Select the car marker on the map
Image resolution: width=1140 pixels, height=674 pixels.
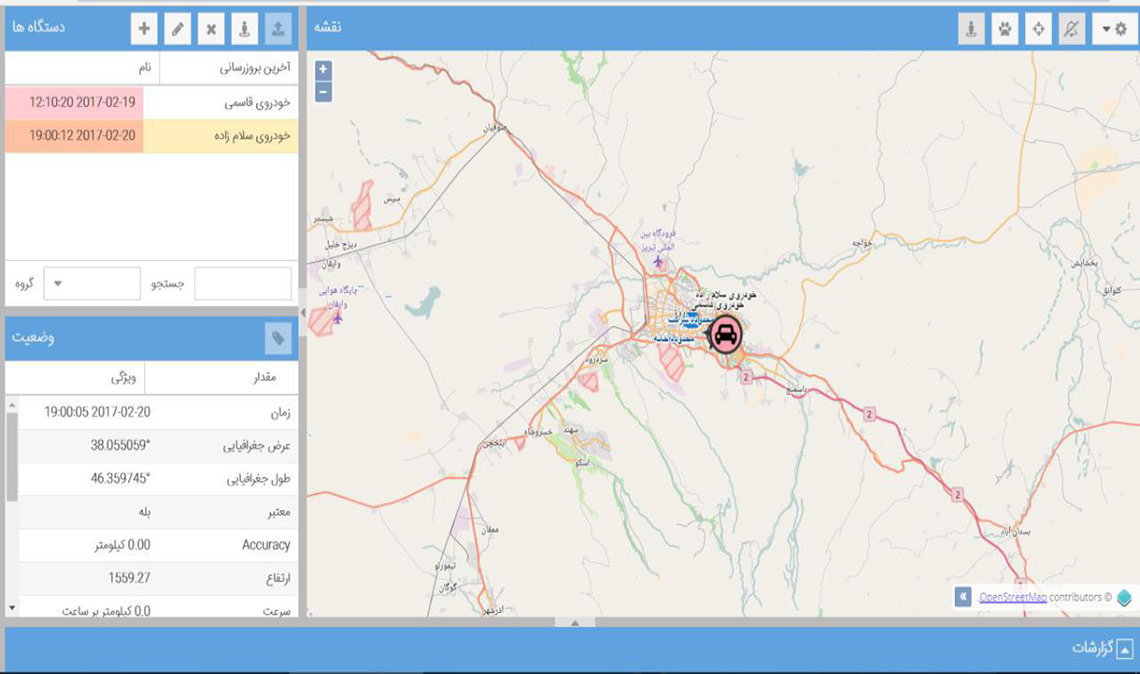click(x=725, y=334)
